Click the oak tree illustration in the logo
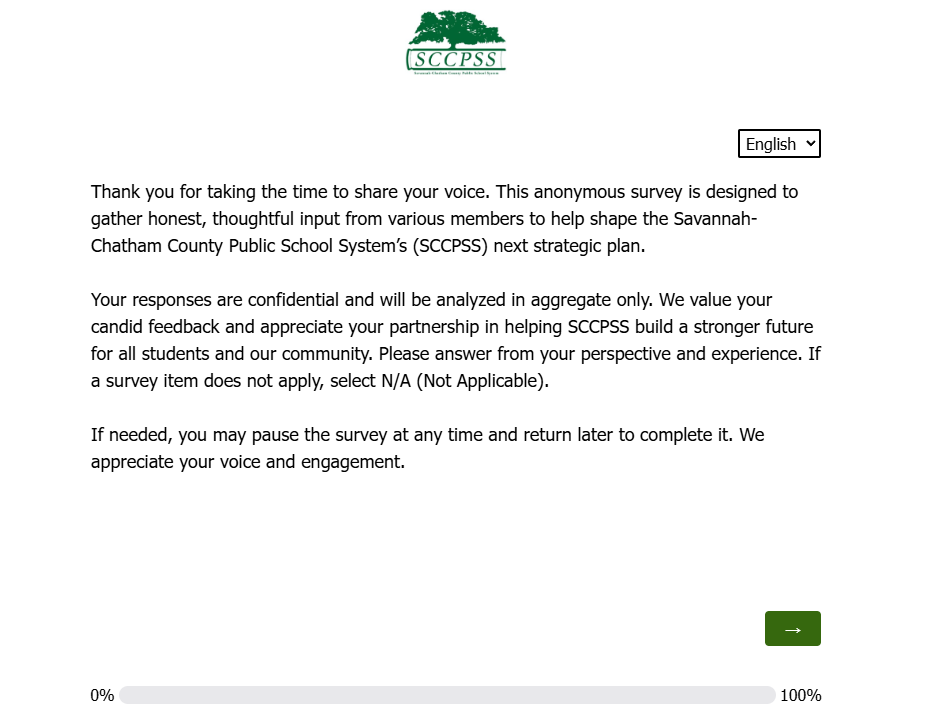Viewport: 945px width, 728px height. (456, 28)
